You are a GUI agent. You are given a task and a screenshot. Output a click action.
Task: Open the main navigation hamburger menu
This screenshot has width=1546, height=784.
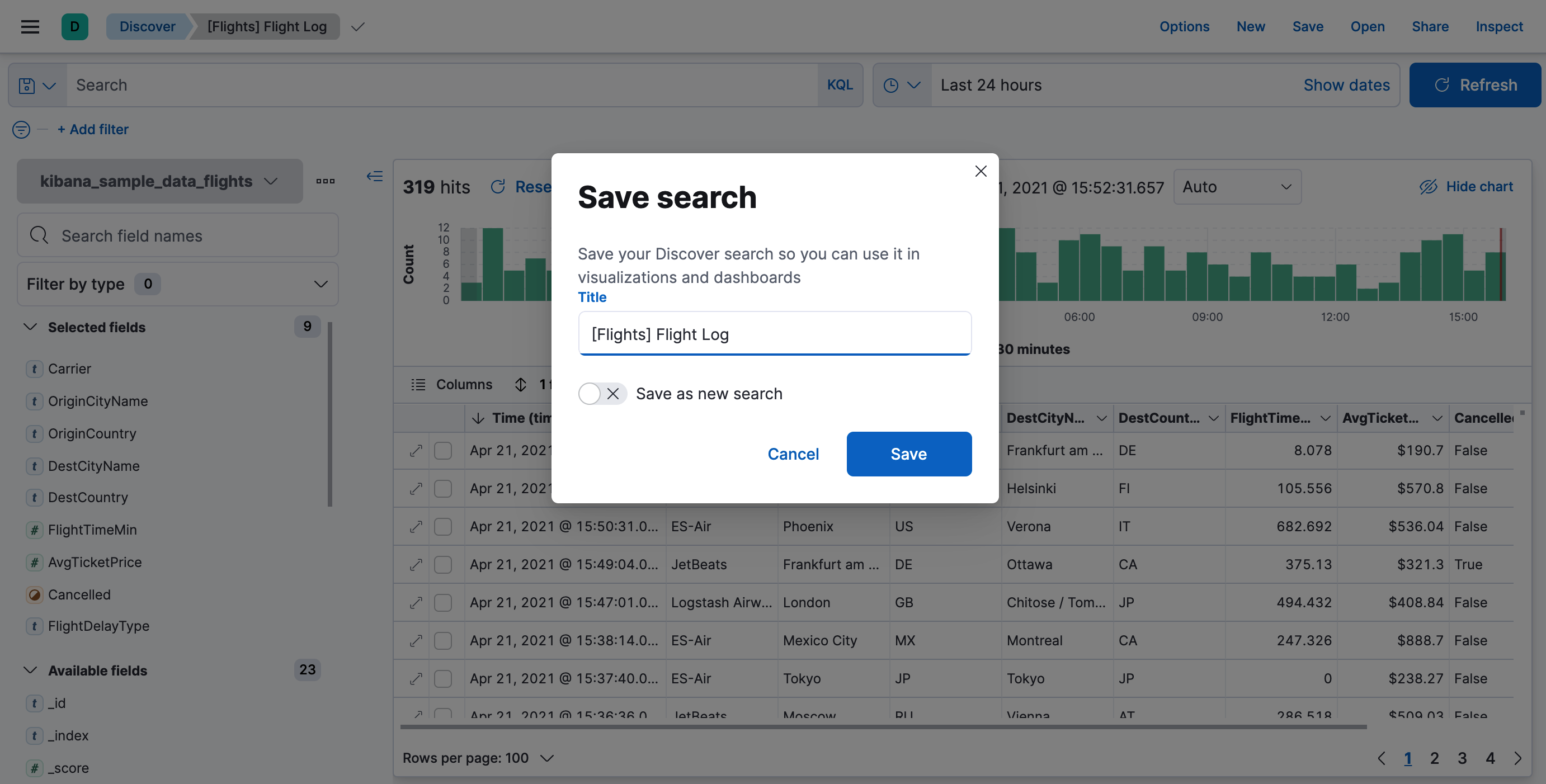pos(30,26)
